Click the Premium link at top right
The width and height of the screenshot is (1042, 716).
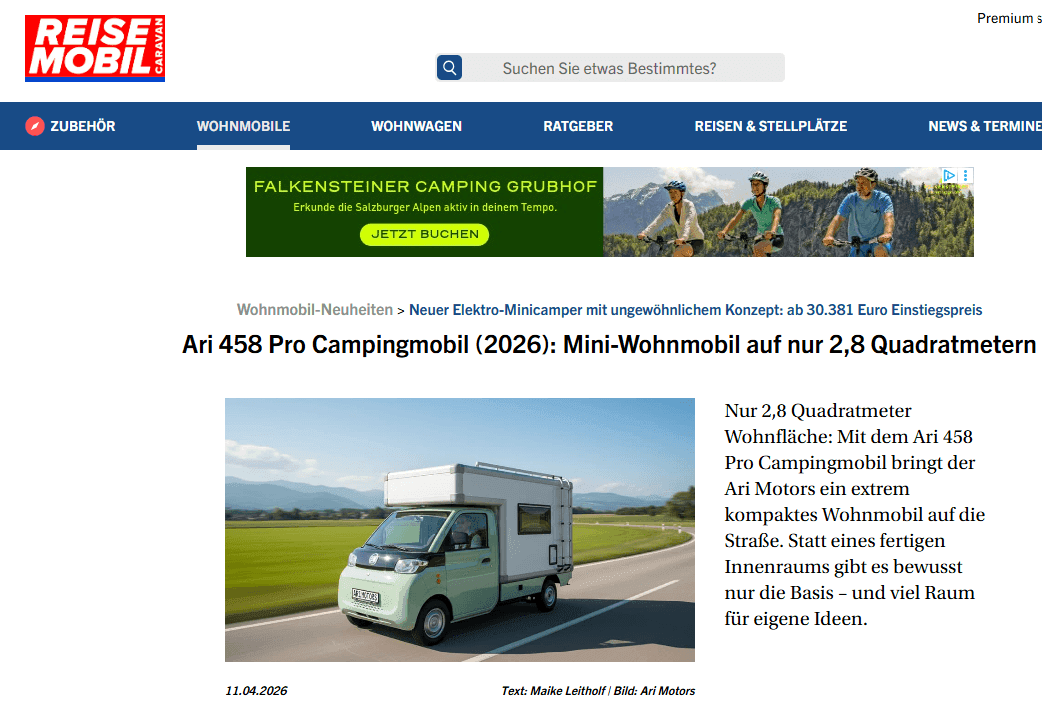coord(1009,19)
